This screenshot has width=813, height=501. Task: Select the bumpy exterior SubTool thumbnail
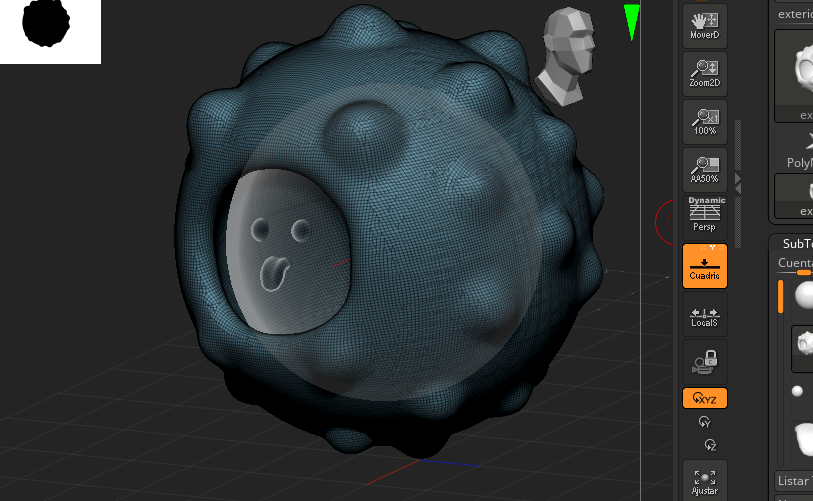804,349
